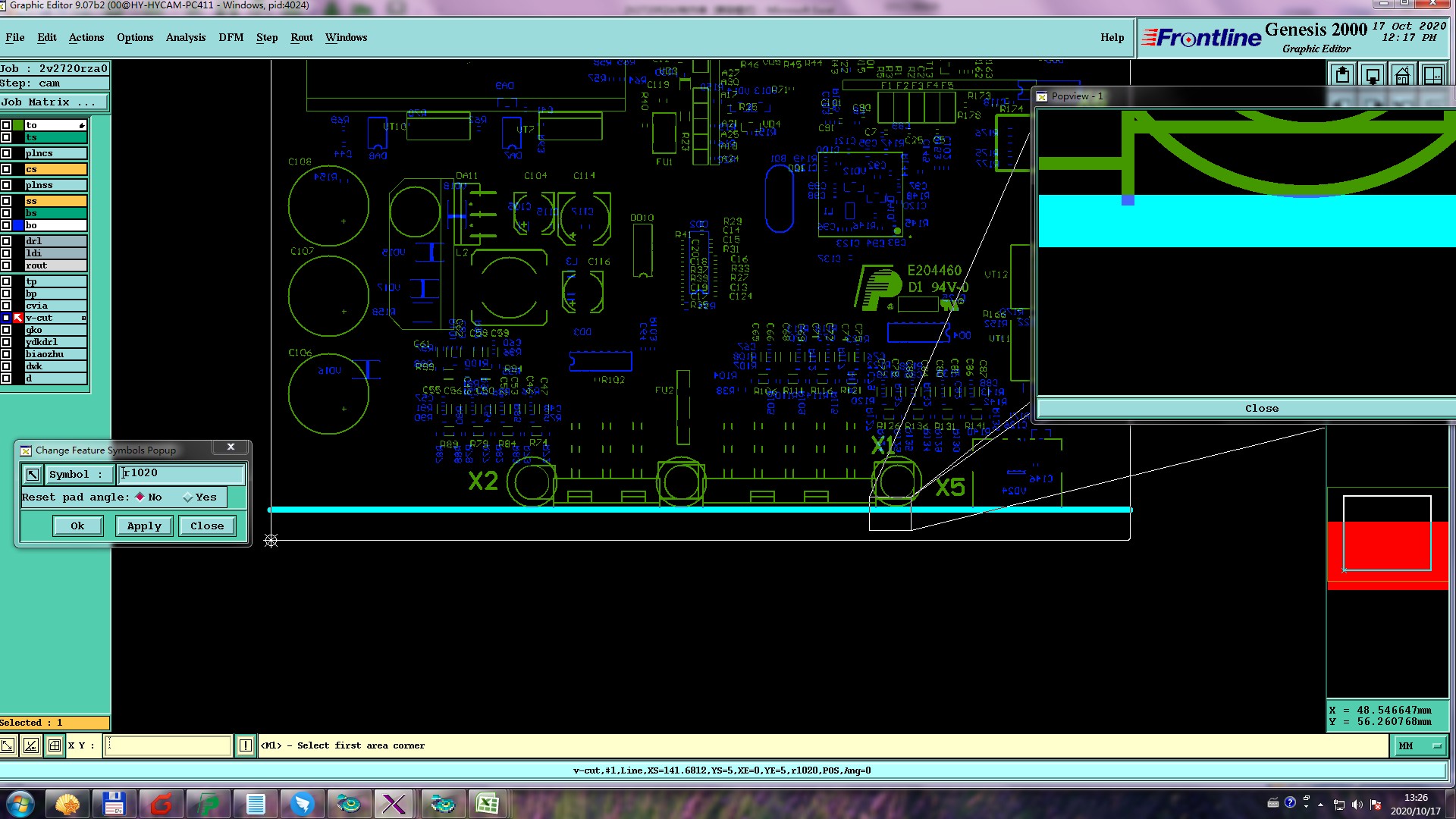Image resolution: width=1456 pixels, height=819 pixels.
Task: Open the MM units dropdown
Action: point(1419,746)
